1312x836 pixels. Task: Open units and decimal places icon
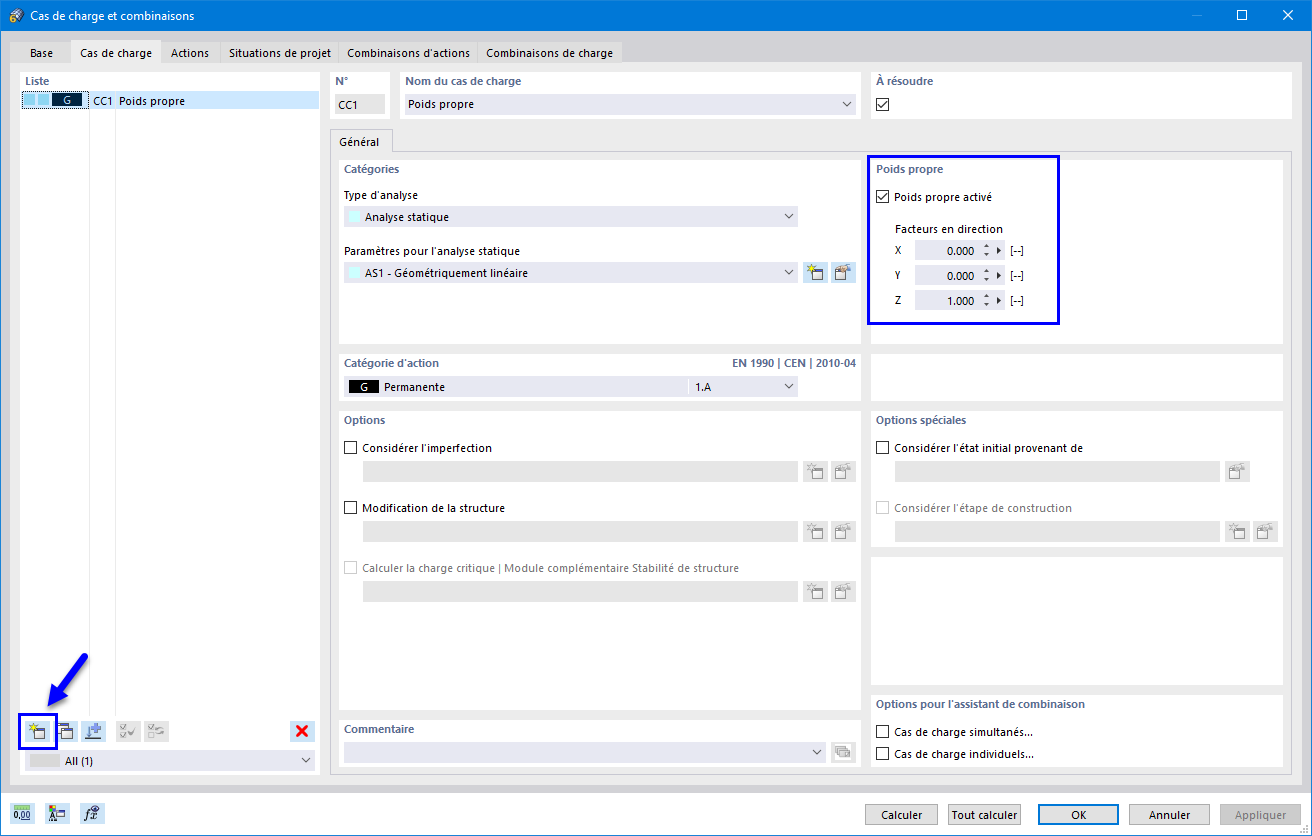22,814
